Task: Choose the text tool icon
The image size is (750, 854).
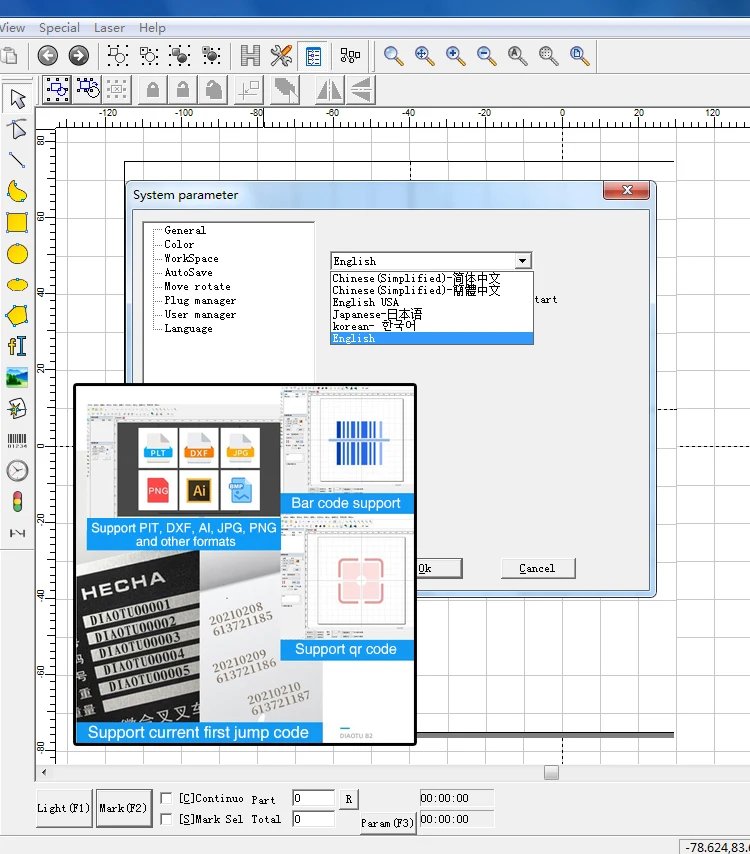Action: pos(17,346)
